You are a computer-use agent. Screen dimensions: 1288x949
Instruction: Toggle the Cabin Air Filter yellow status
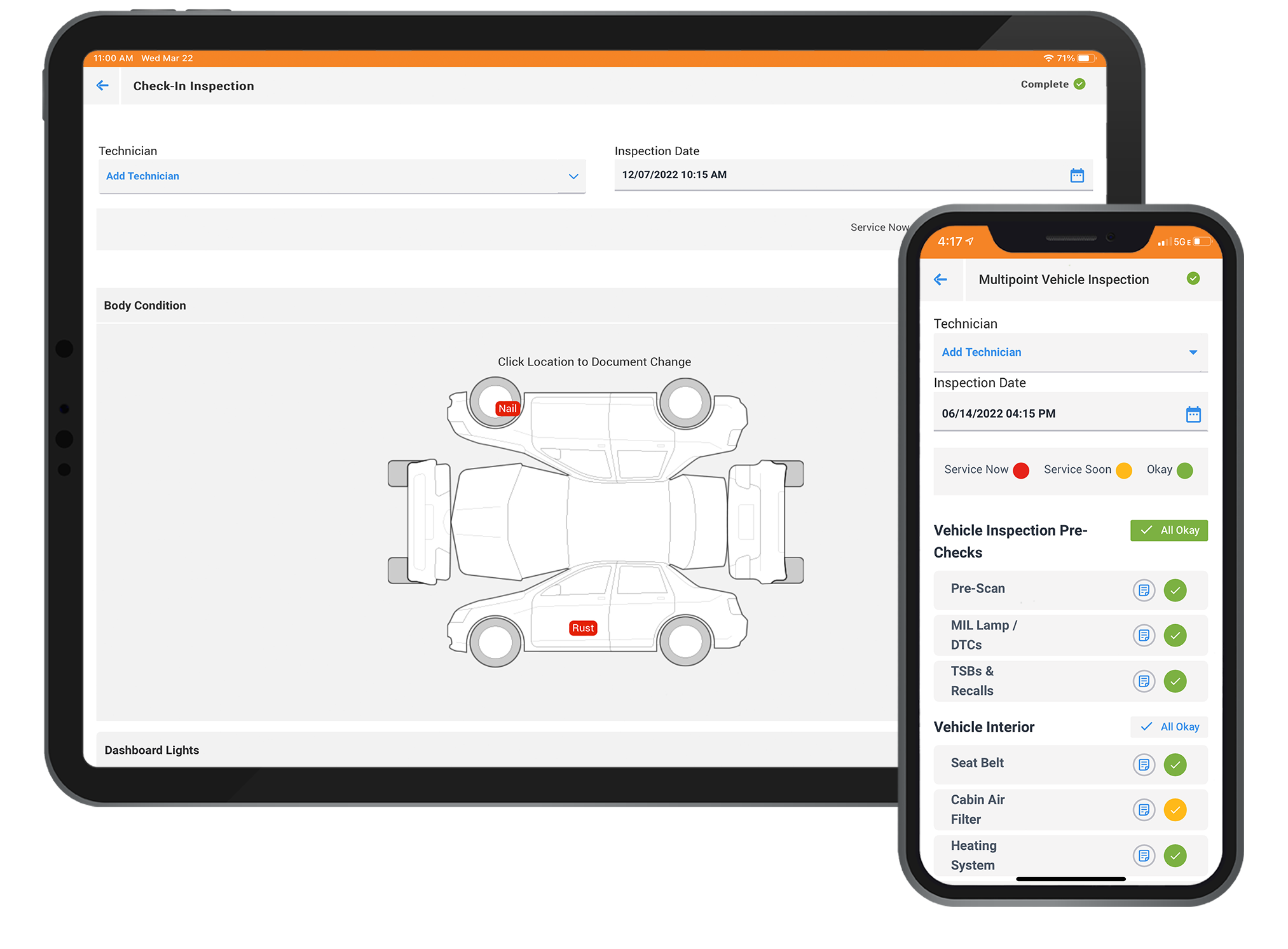pos(1175,810)
